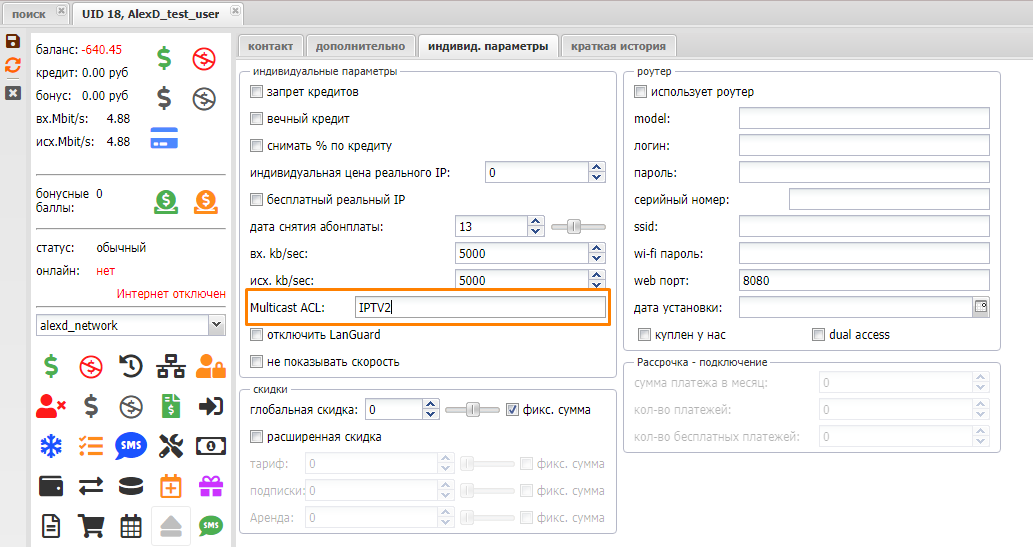The image size is (1033, 547).
Task: Click the blue snowflake freeze icon
Action: [51, 445]
